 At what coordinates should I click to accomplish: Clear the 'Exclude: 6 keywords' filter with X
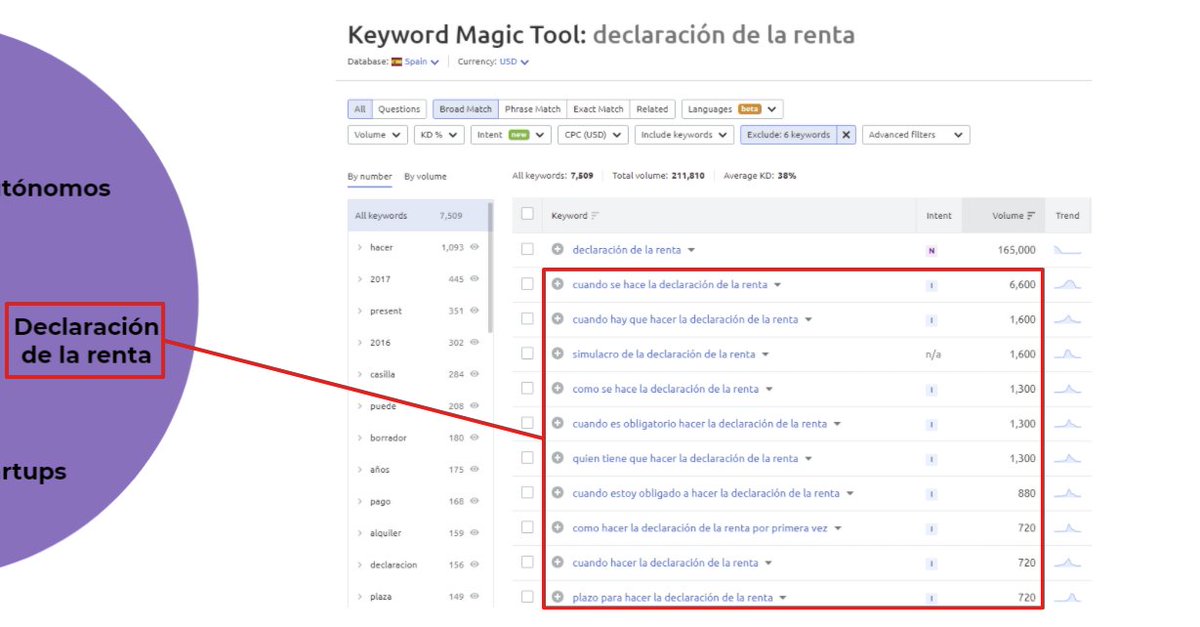click(846, 135)
